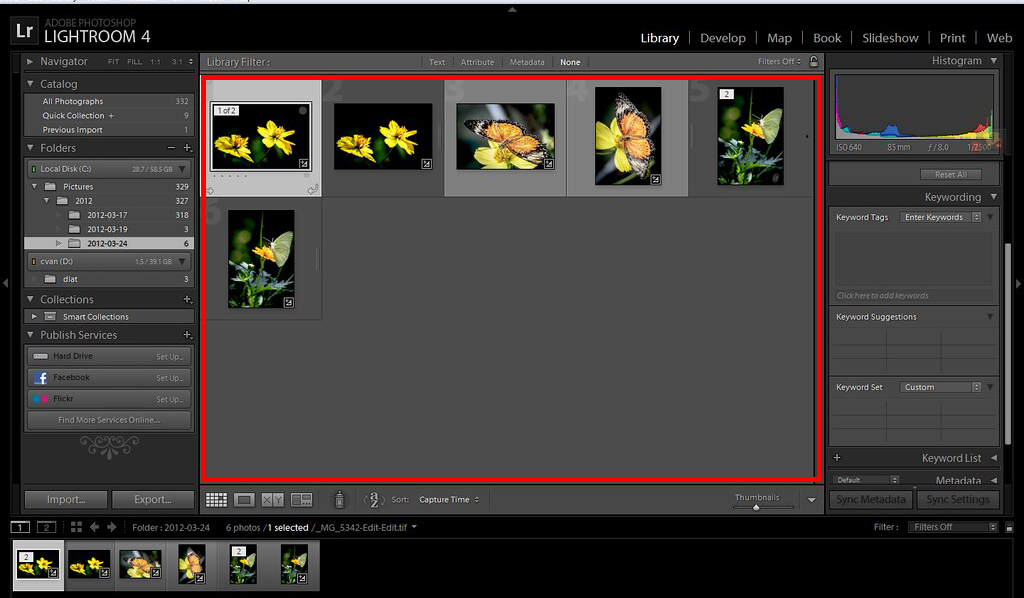1024x598 pixels.
Task: Activate Survey view
Action: [x=300, y=499]
